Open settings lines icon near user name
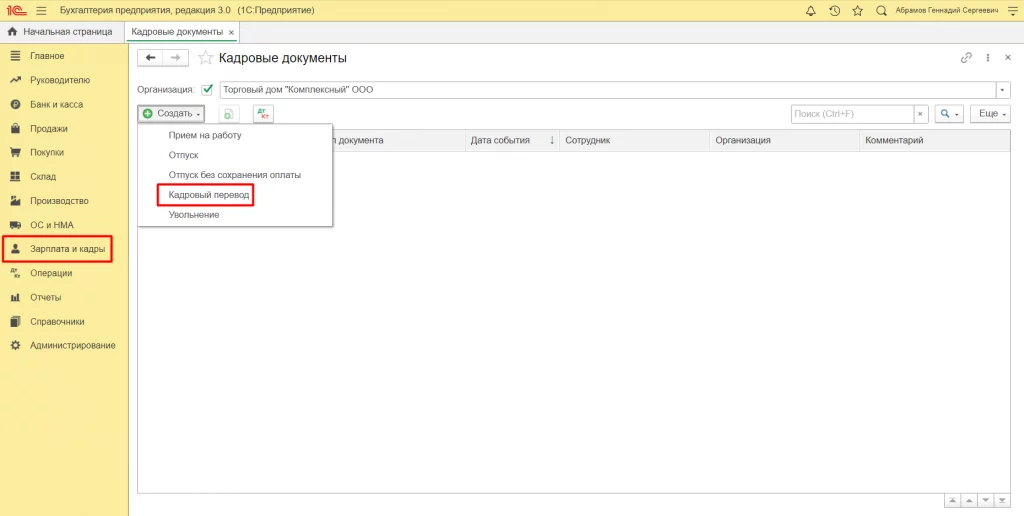The image size is (1024, 516). point(1012,10)
